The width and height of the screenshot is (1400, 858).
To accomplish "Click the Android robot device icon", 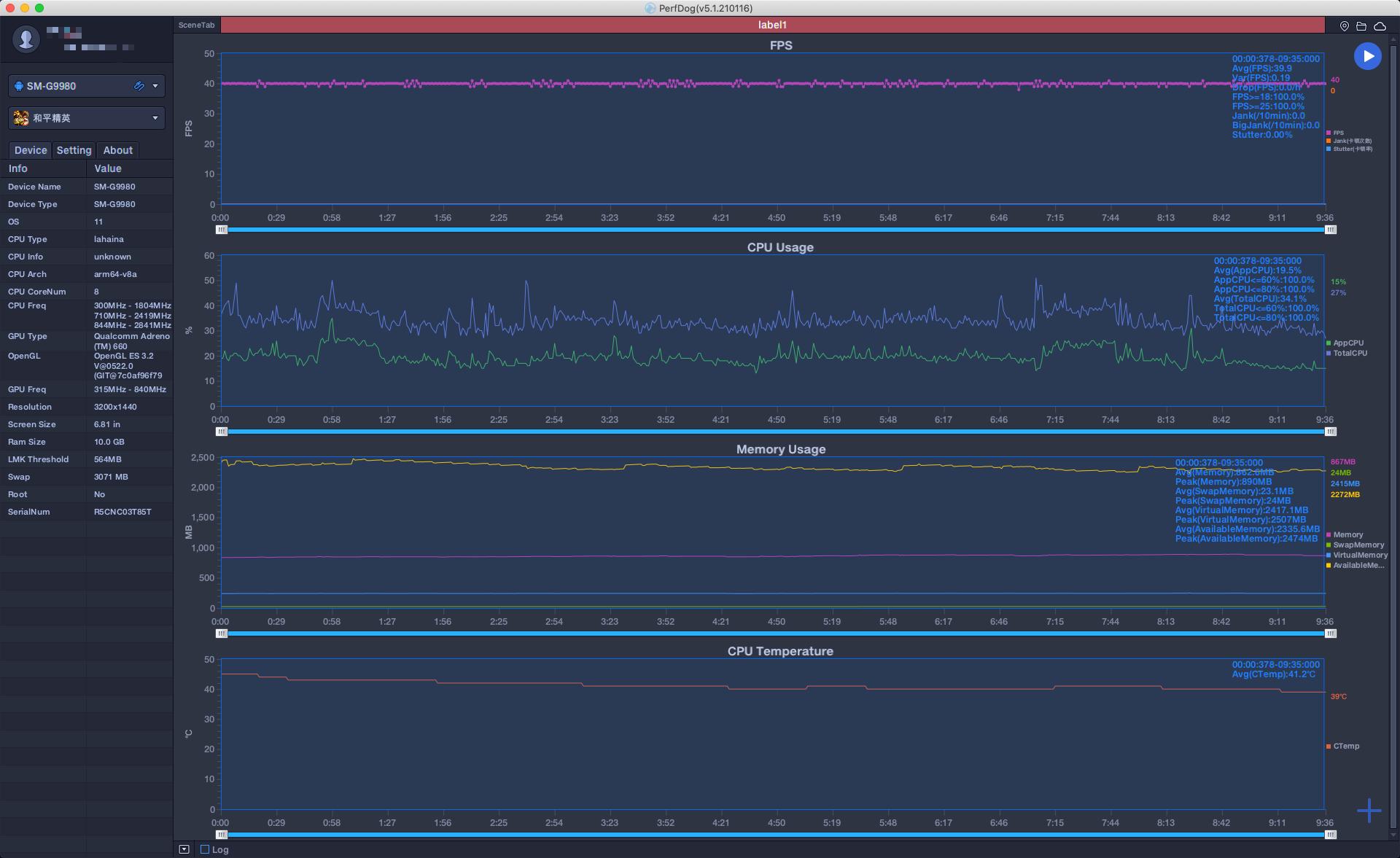I will [x=19, y=86].
